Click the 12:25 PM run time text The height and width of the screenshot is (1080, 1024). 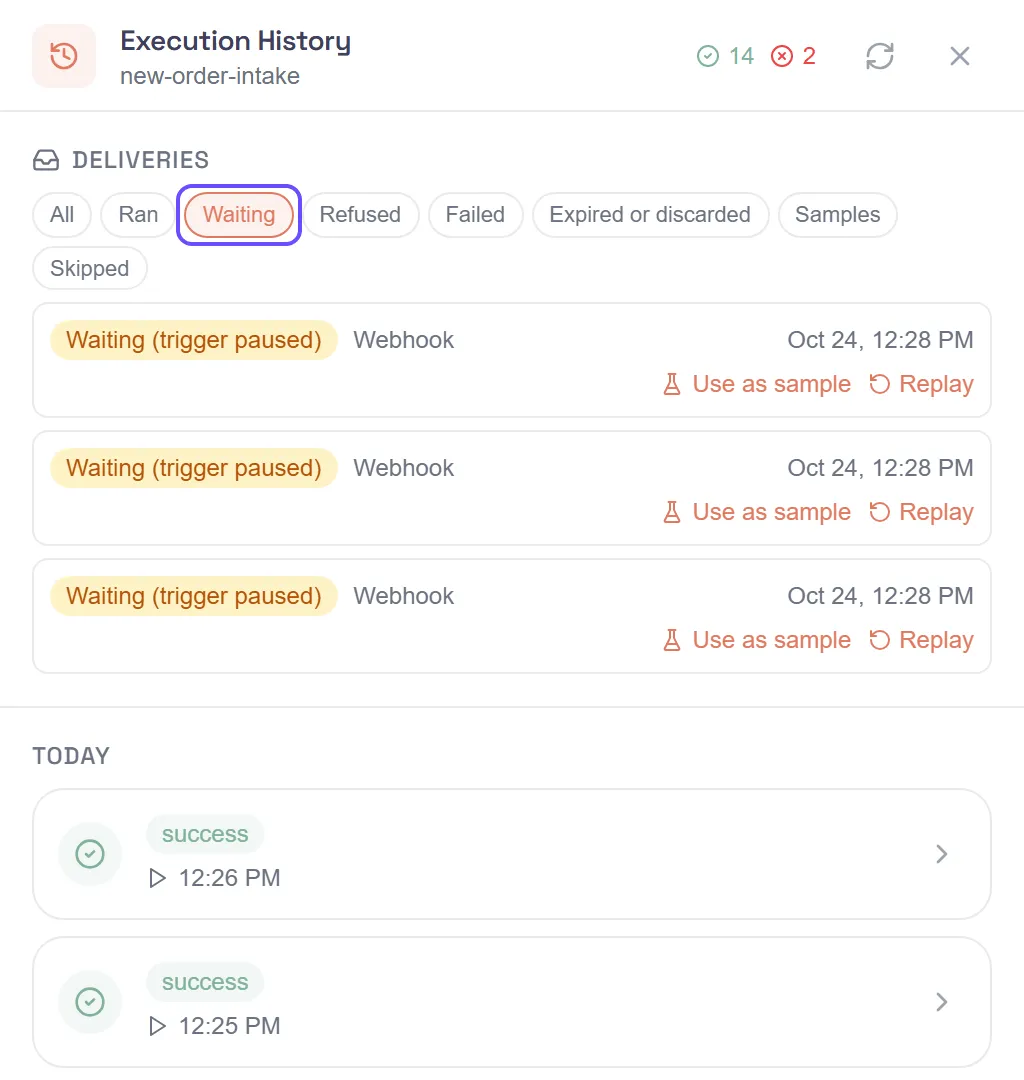coord(229,1026)
